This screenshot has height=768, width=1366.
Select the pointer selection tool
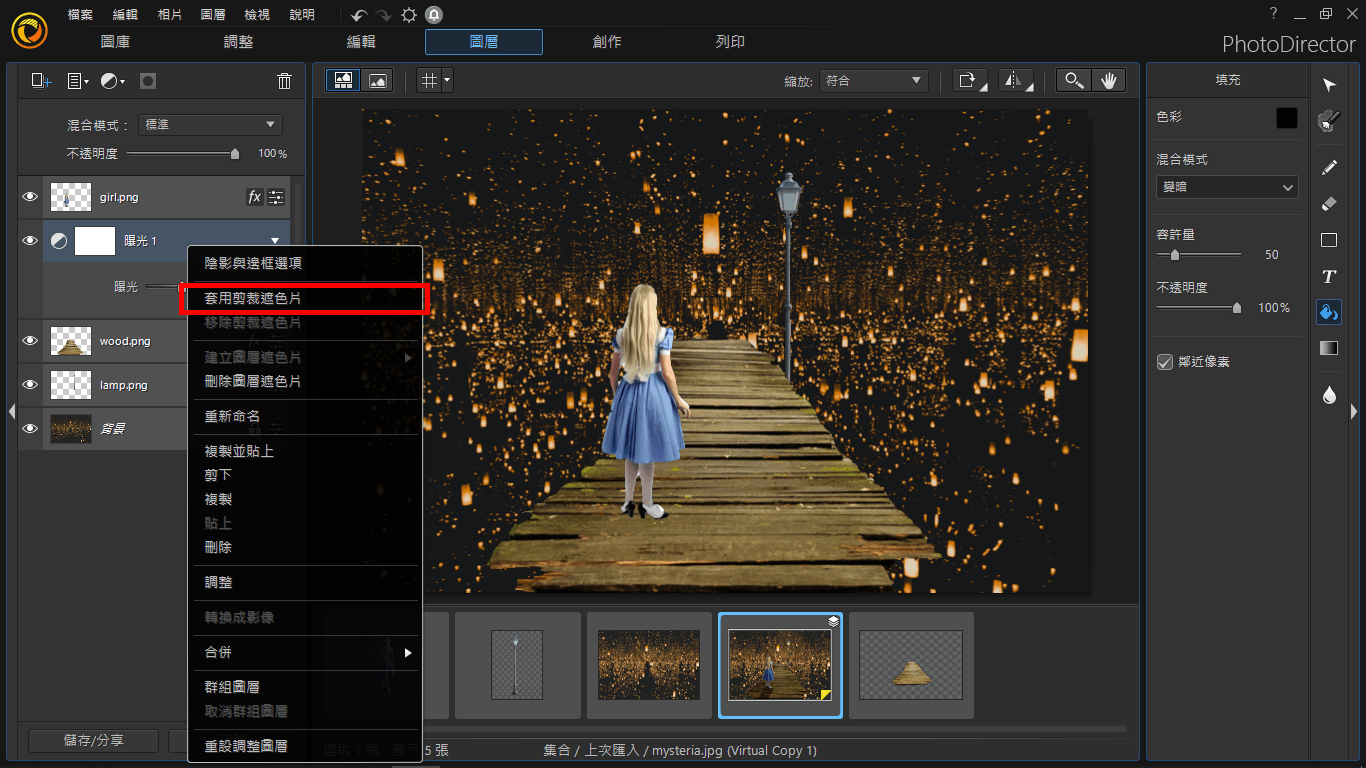point(1329,85)
